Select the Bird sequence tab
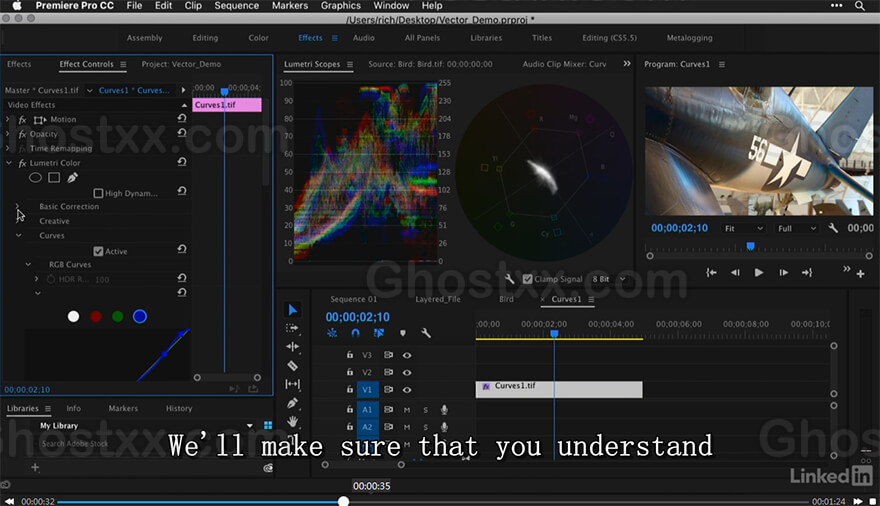 [506, 299]
